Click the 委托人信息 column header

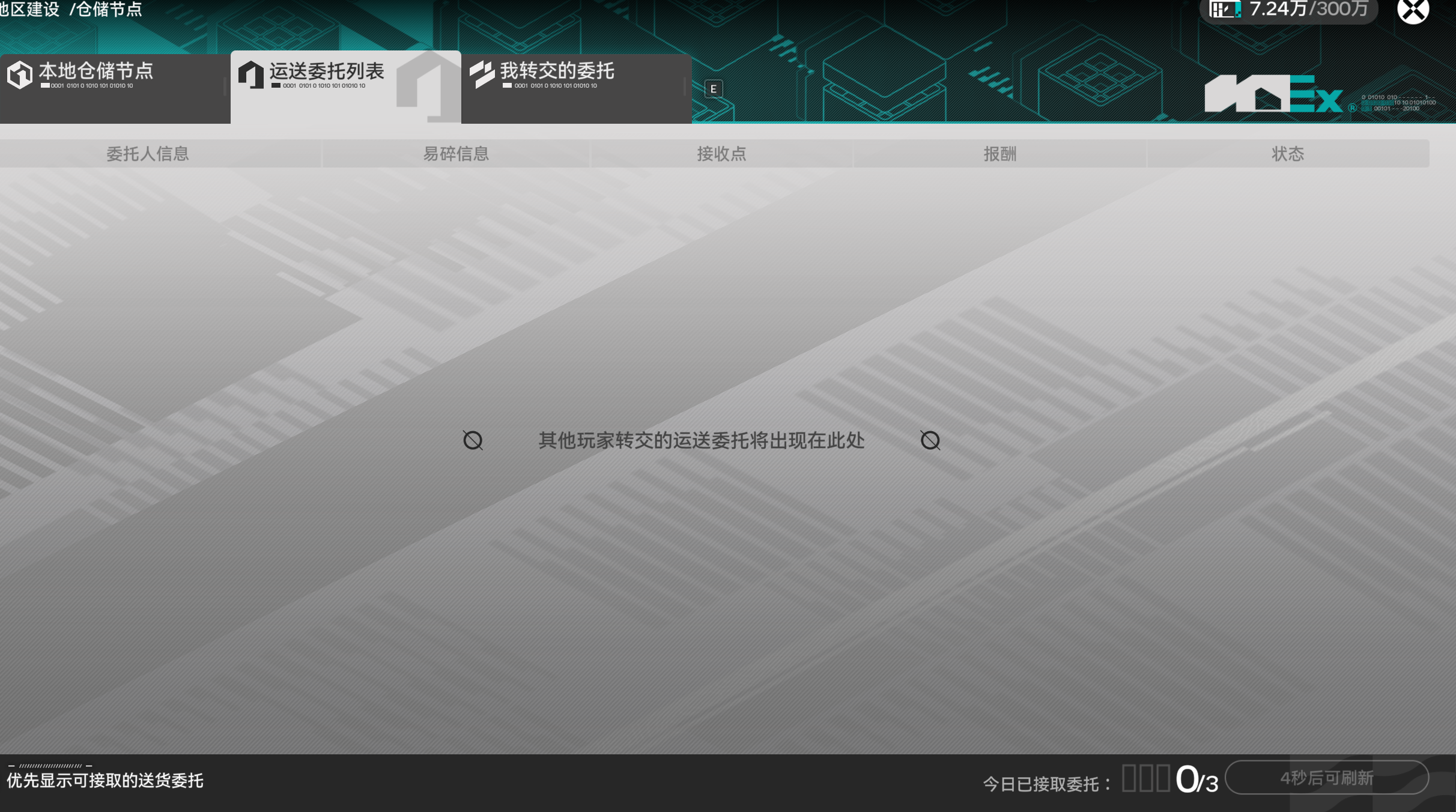148,154
